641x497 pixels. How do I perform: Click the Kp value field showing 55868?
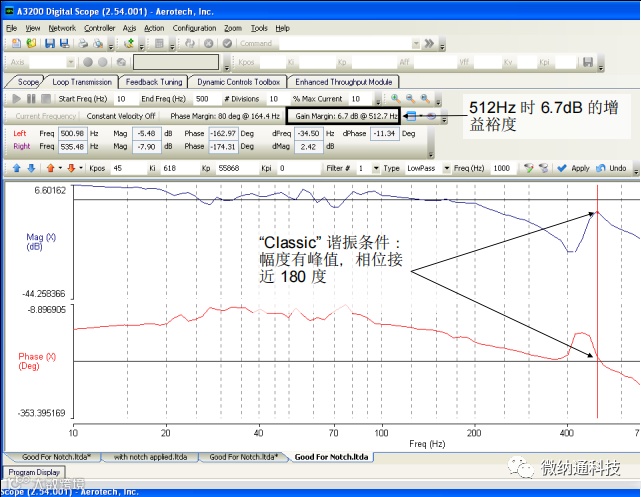coord(236,168)
